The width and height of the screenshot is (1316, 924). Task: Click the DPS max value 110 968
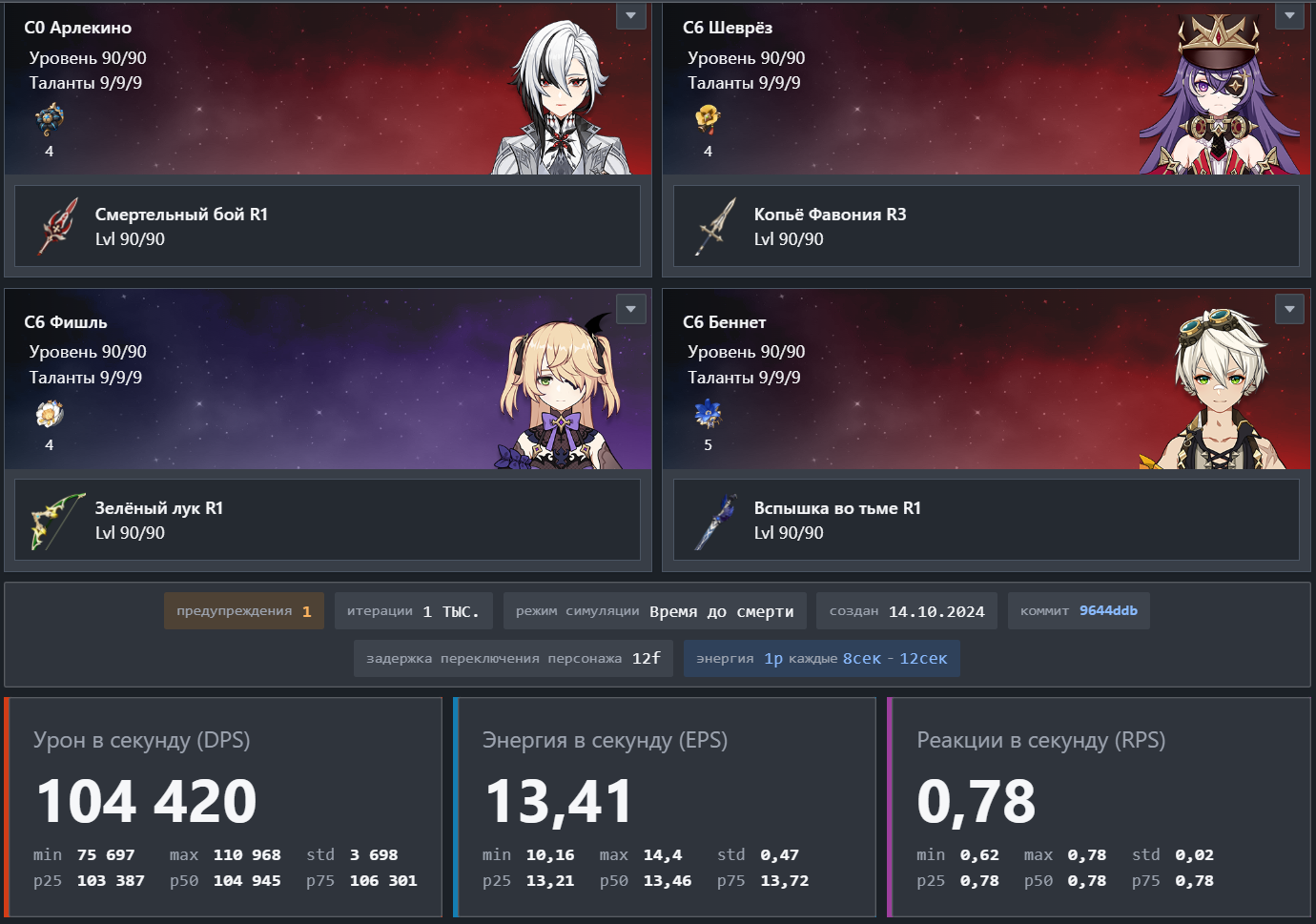click(247, 855)
